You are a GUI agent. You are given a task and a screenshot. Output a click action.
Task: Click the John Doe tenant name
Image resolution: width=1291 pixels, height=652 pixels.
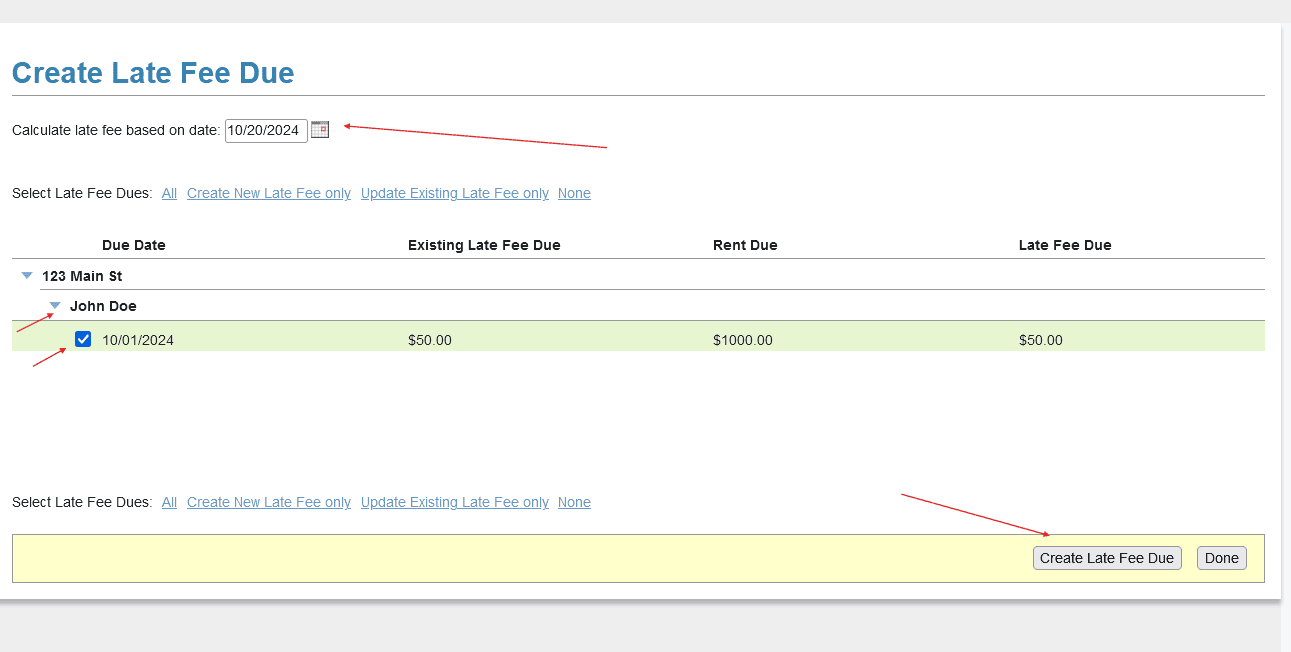[103, 306]
